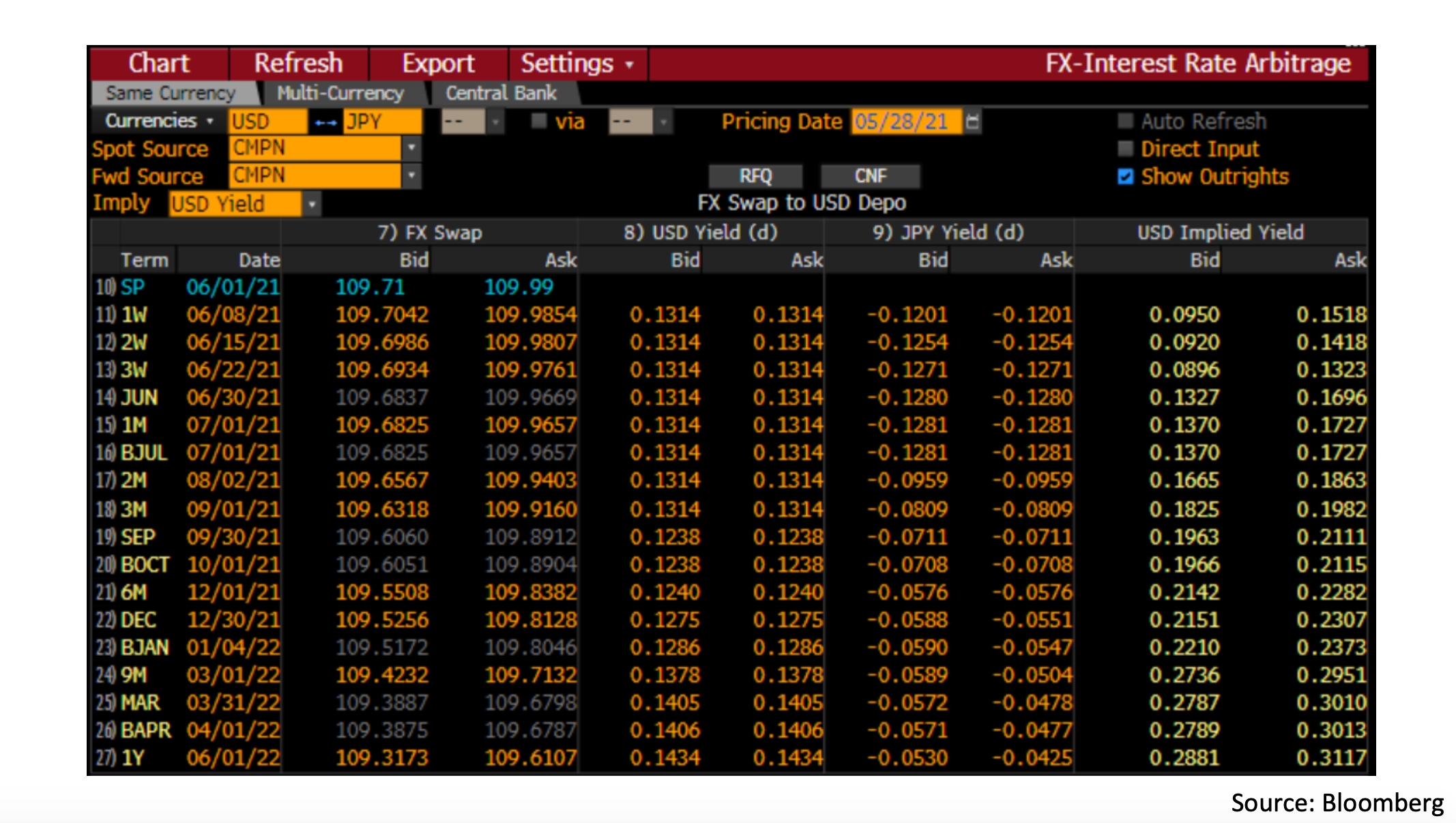Click the orange USD currency field
1456x823 pixels.
[x=267, y=122]
